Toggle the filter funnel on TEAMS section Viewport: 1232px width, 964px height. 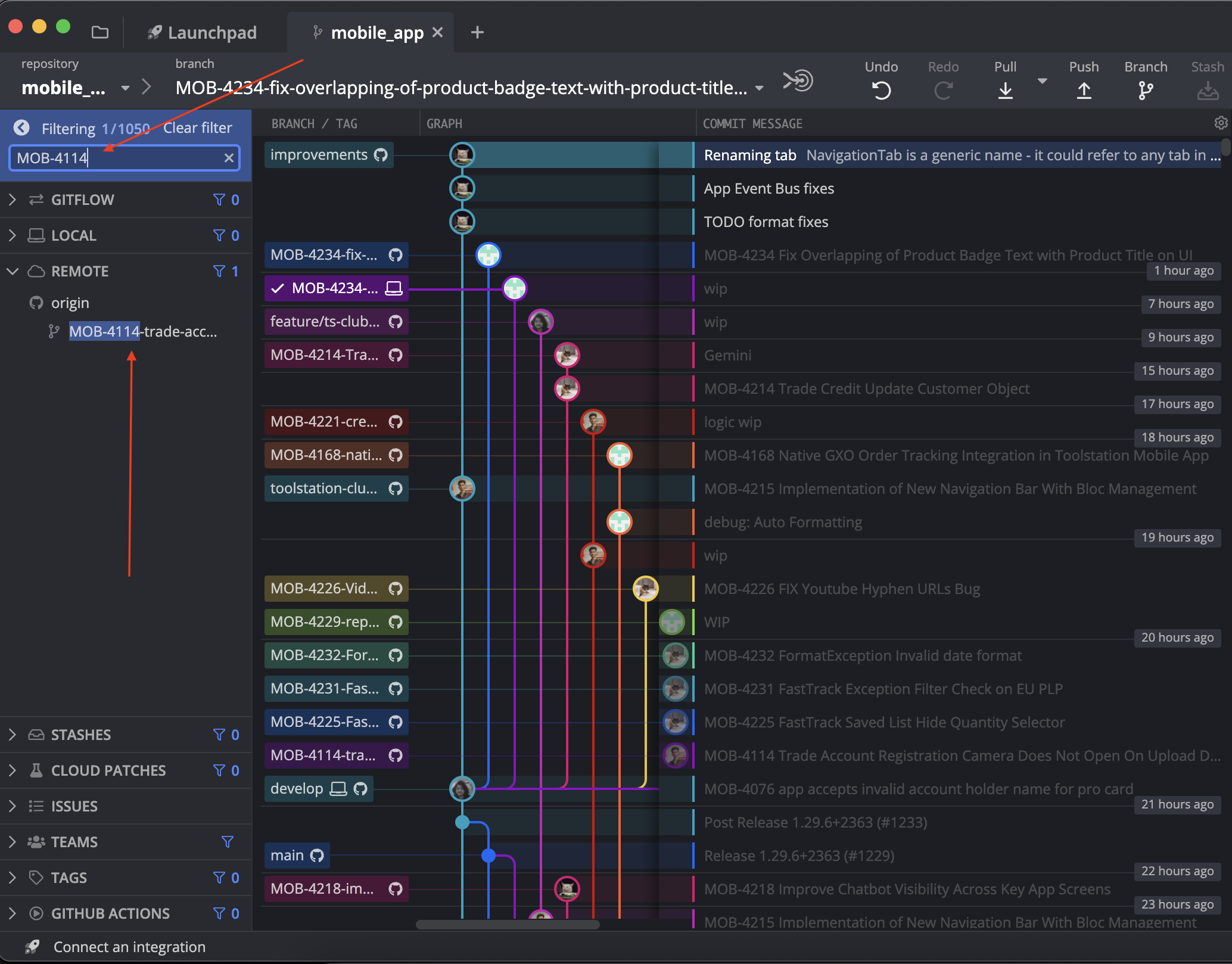click(x=228, y=842)
